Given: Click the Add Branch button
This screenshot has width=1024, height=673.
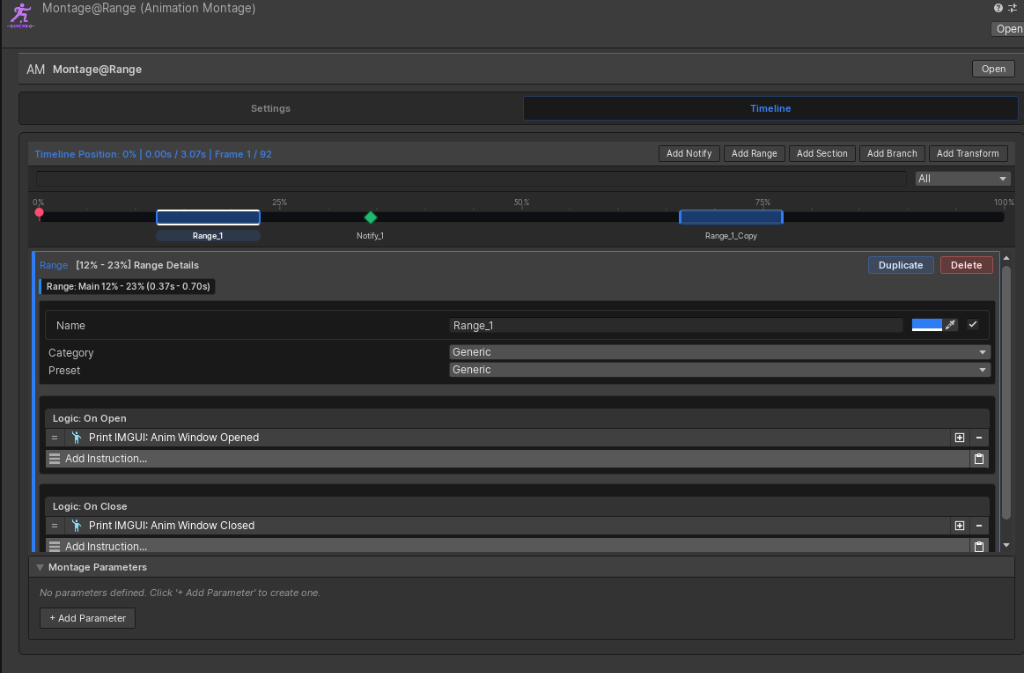Looking at the screenshot, I should 892,153.
